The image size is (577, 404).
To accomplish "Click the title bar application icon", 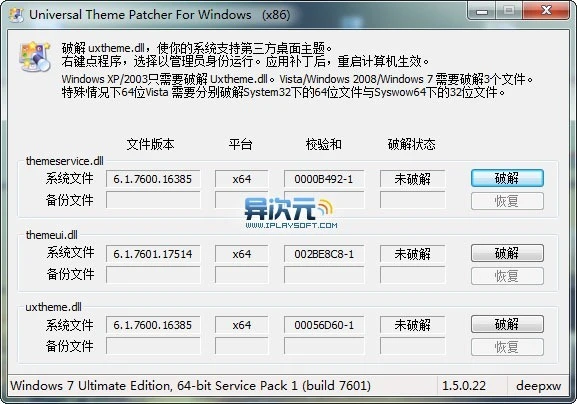I will point(16,15).
